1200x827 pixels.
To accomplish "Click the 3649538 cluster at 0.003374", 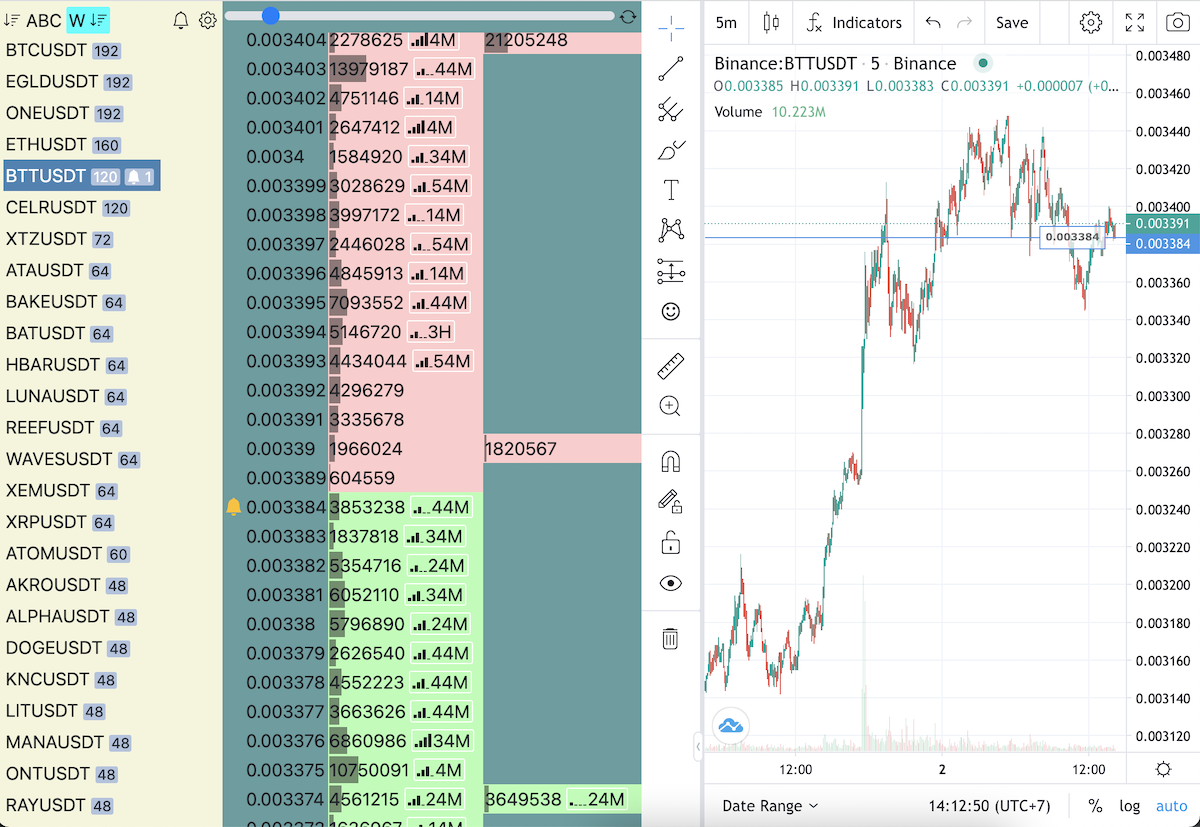I will tap(524, 799).
